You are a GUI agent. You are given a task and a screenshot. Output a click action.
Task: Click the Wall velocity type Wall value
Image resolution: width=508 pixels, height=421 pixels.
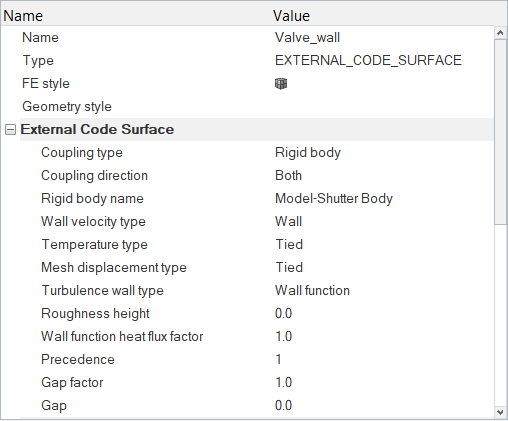[x=288, y=221]
